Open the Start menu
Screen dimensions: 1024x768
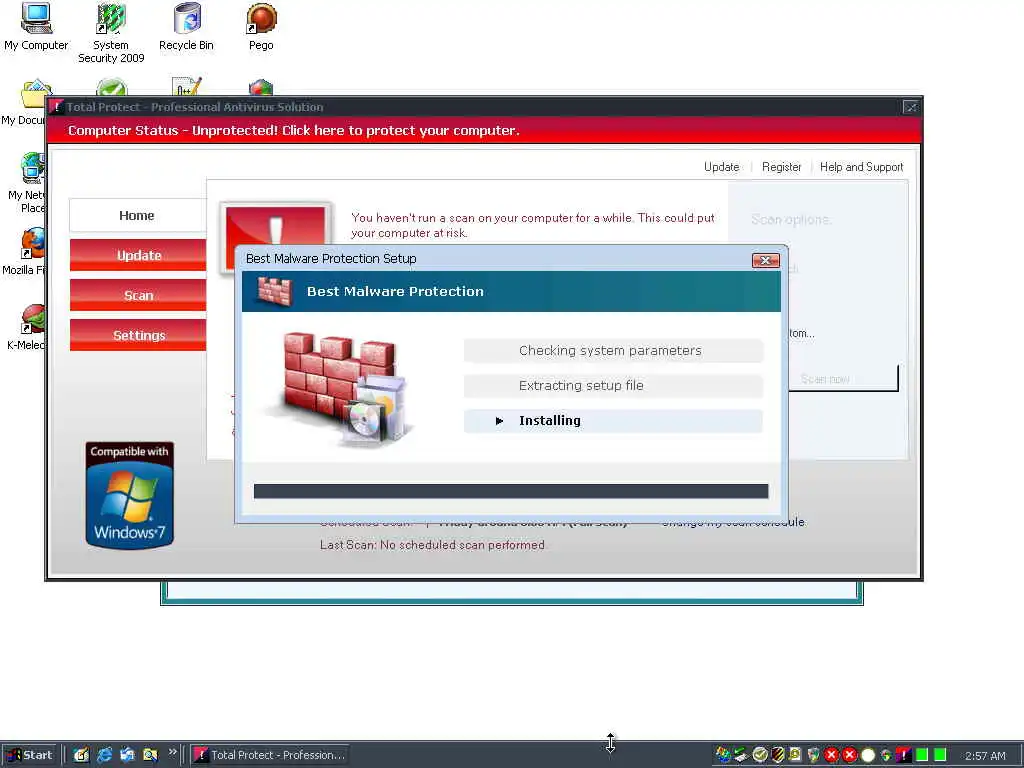click(31, 755)
